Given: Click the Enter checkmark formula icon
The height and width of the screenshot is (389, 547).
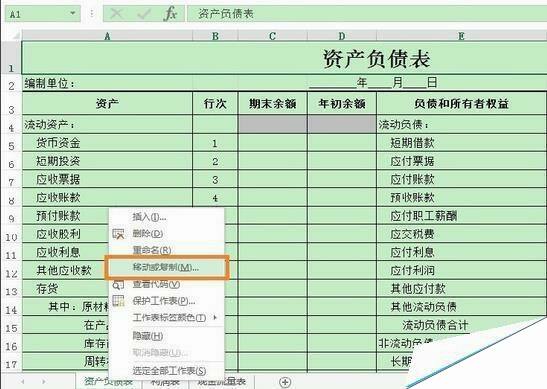Looking at the screenshot, I should click(143, 14).
